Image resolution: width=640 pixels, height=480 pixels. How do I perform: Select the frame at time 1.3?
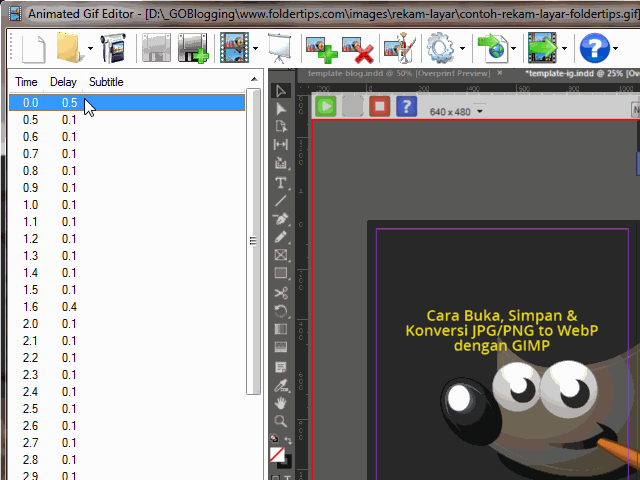click(127, 256)
